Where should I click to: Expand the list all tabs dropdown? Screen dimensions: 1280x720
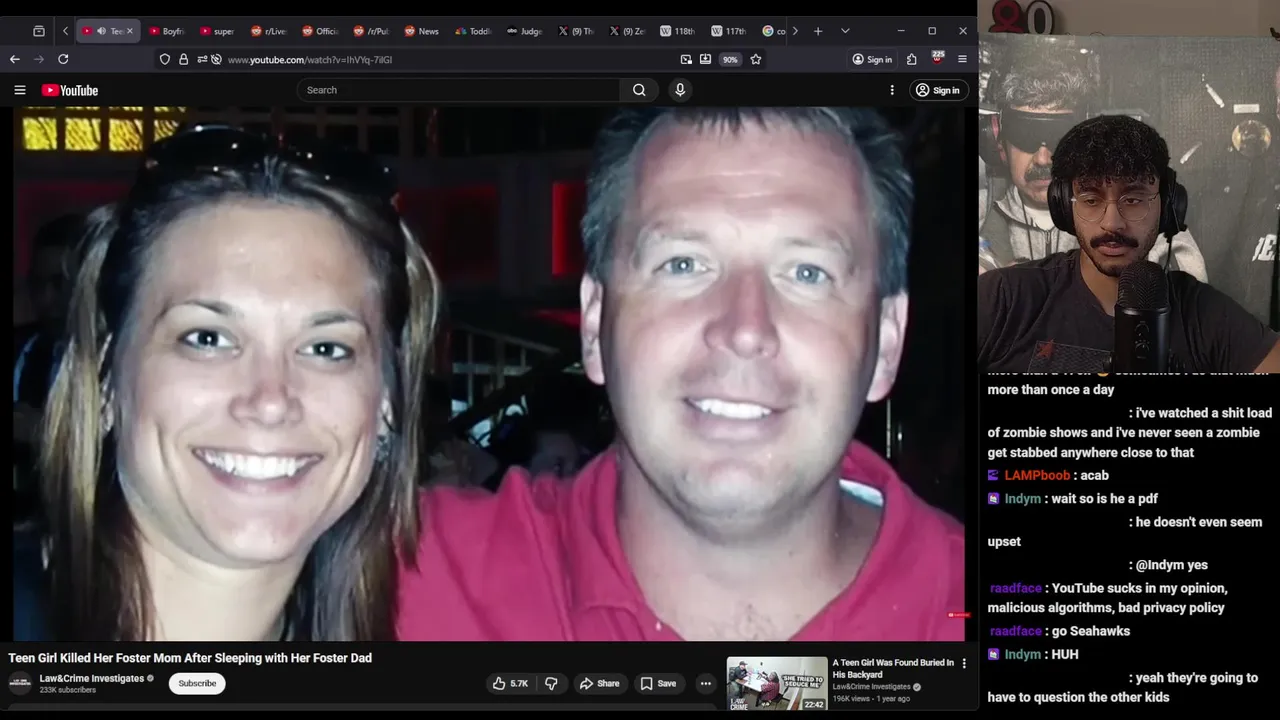point(845,31)
